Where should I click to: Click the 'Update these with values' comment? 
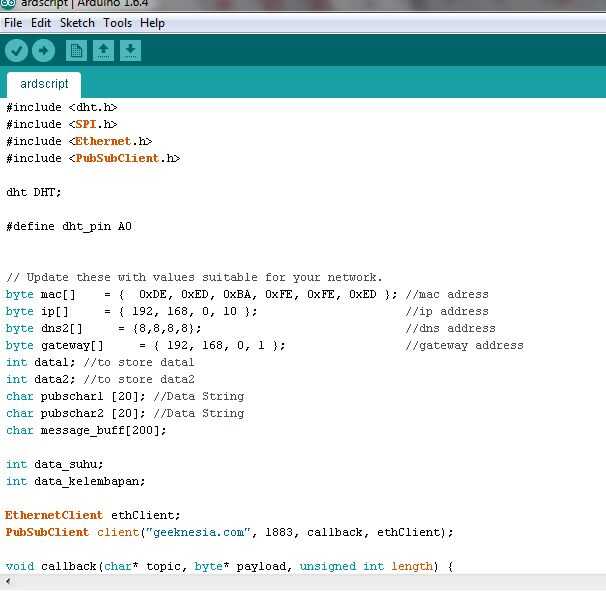point(194,278)
